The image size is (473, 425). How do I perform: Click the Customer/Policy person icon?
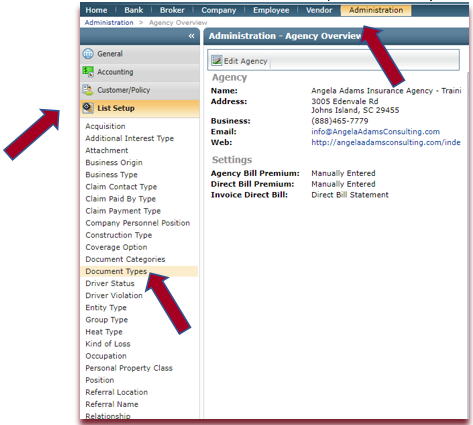point(88,90)
